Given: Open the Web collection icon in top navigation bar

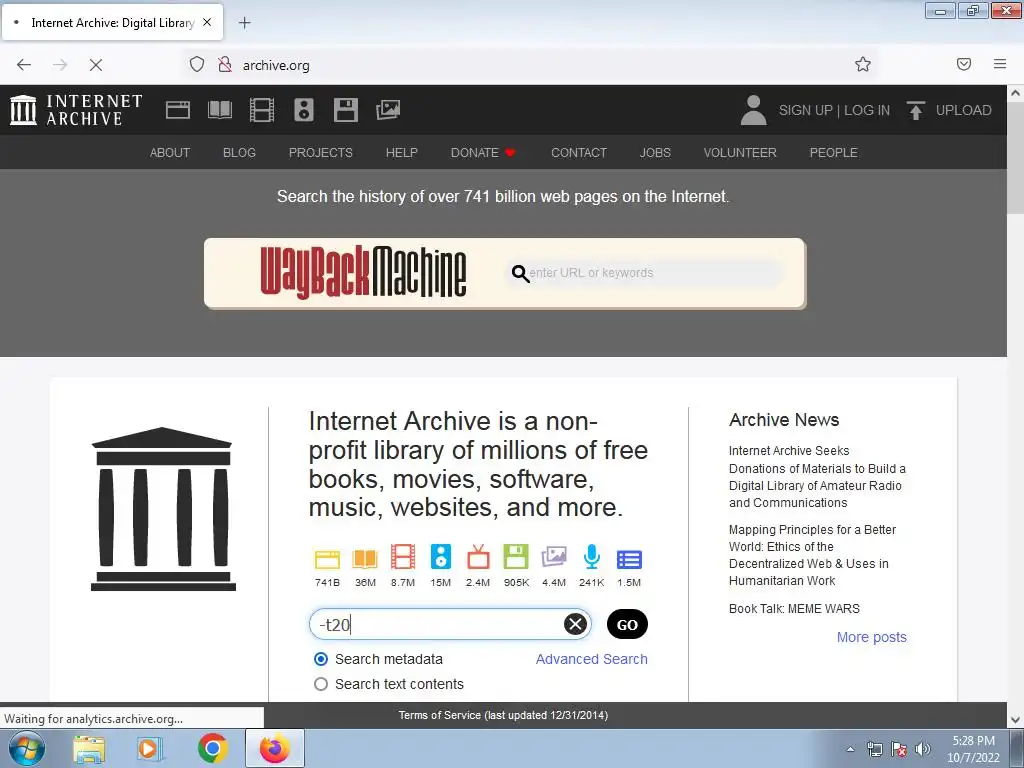Looking at the screenshot, I should tap(178, 110).
